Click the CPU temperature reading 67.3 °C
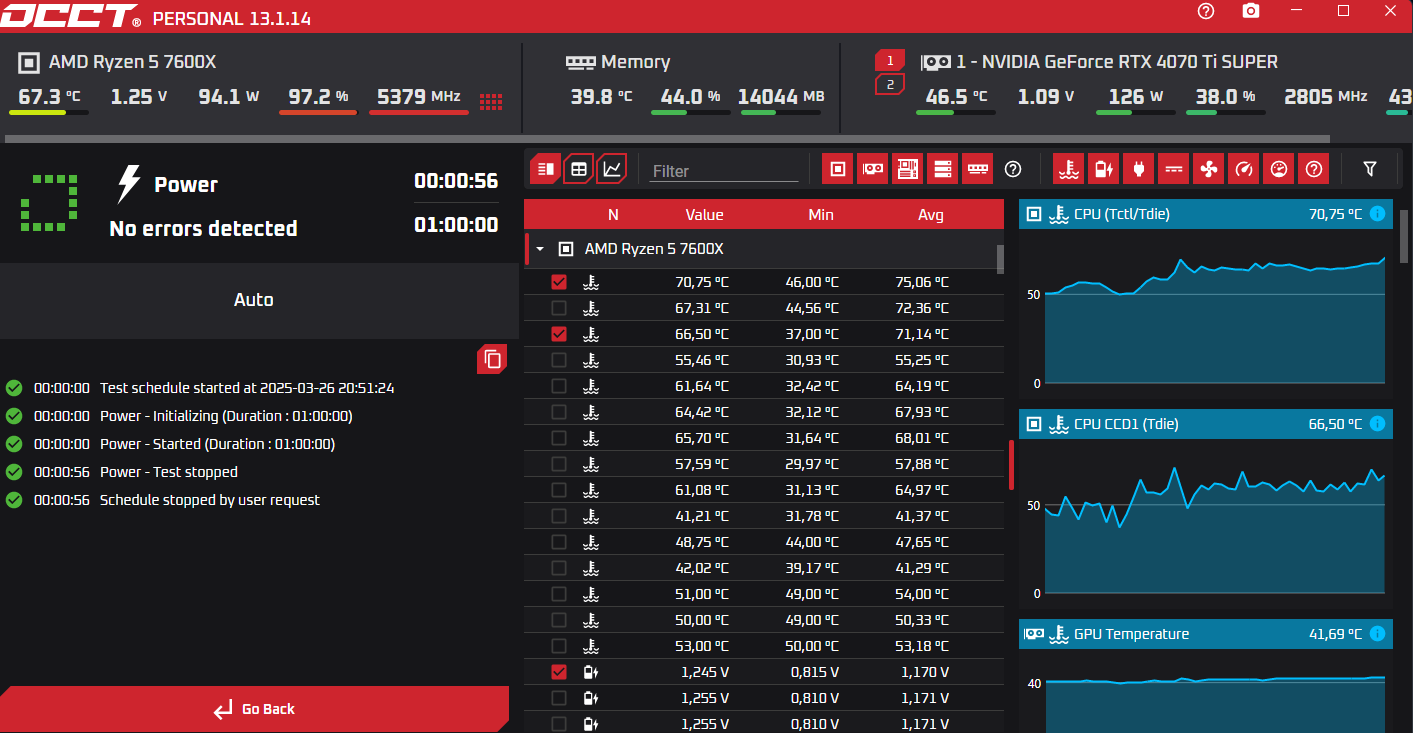Viewport: 1413px width, 733px height. [50, 97]
